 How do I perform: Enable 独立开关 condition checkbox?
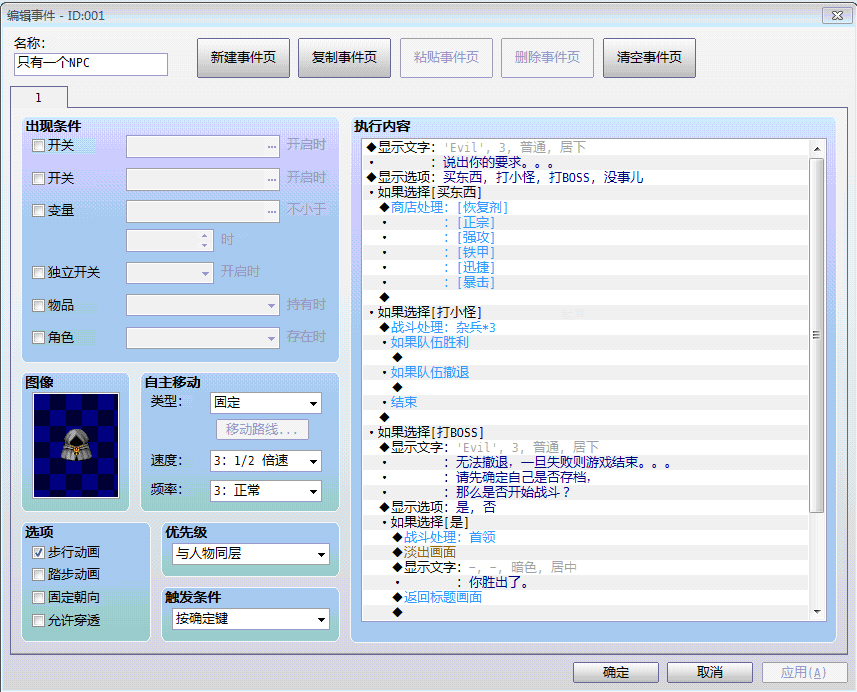coord(38,272)
